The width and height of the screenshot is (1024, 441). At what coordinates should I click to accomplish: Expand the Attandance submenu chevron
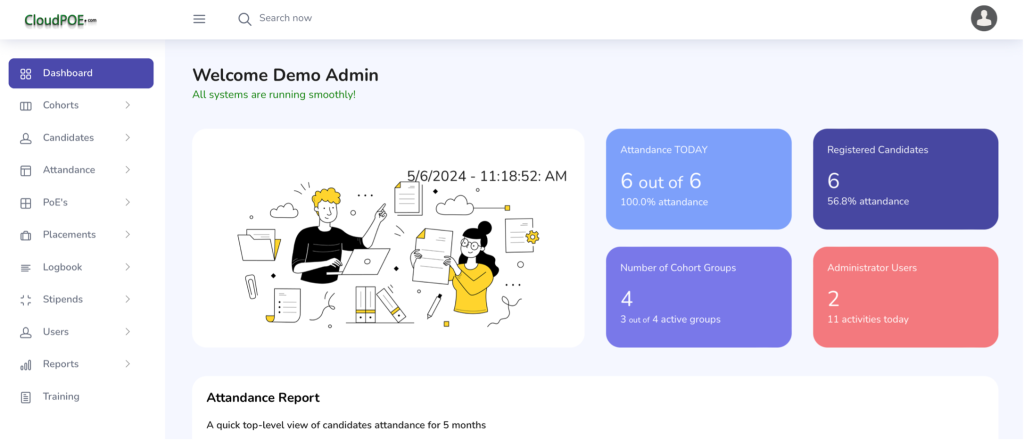[x=127, y=170]
